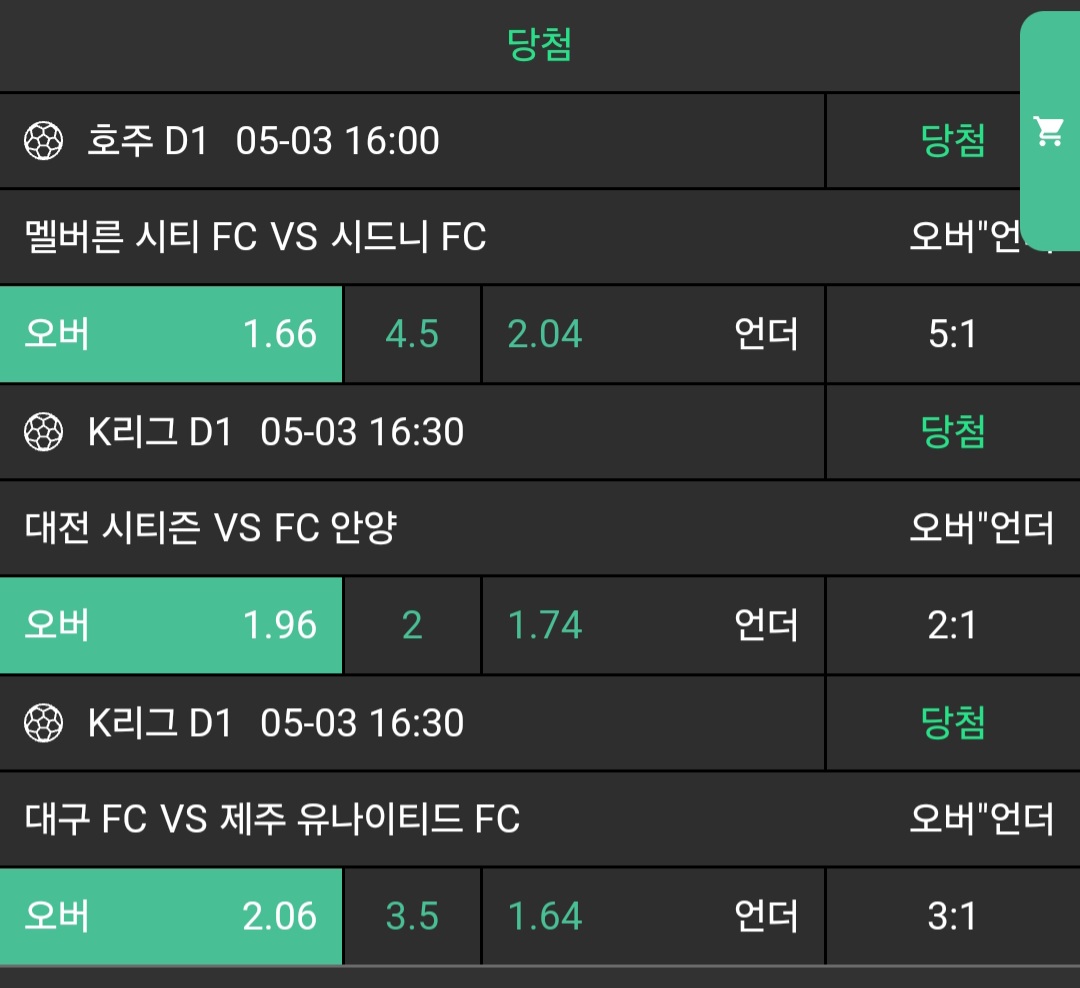Click the 3.5 goal line value
Screen dimensions: 1080x988
(412, 916)
